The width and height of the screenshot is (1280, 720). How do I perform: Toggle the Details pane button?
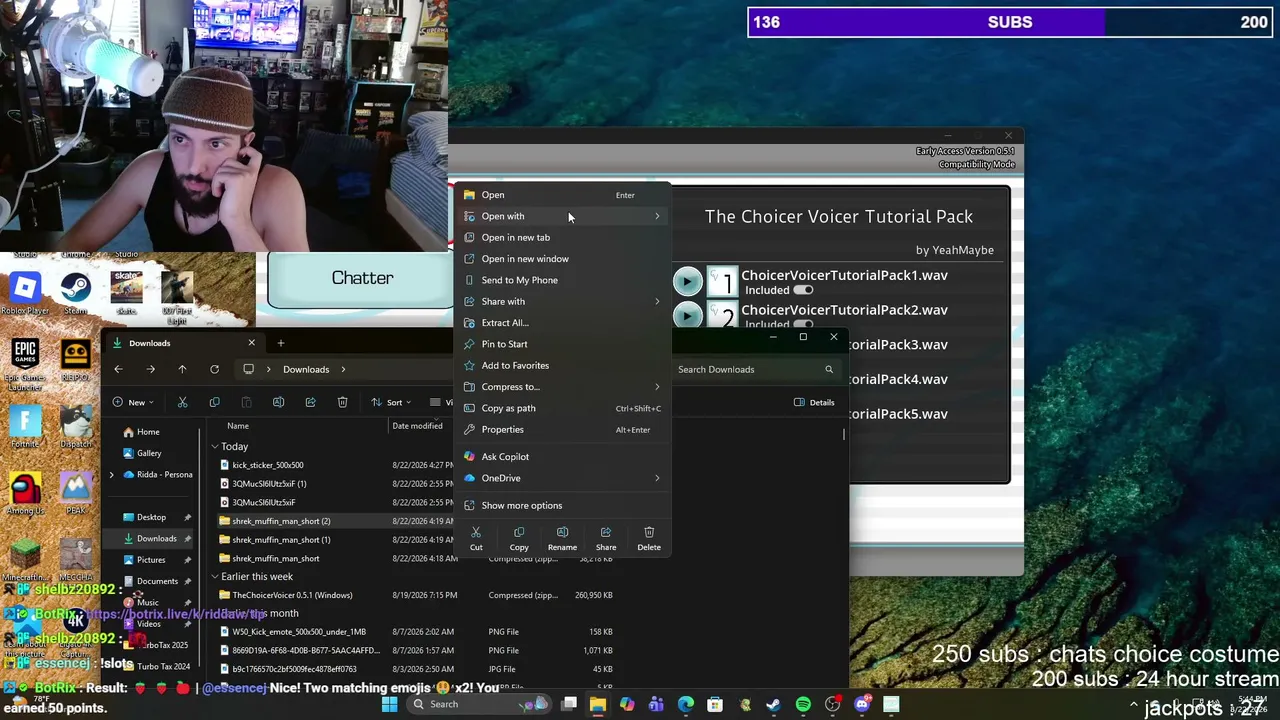[814, 402]
